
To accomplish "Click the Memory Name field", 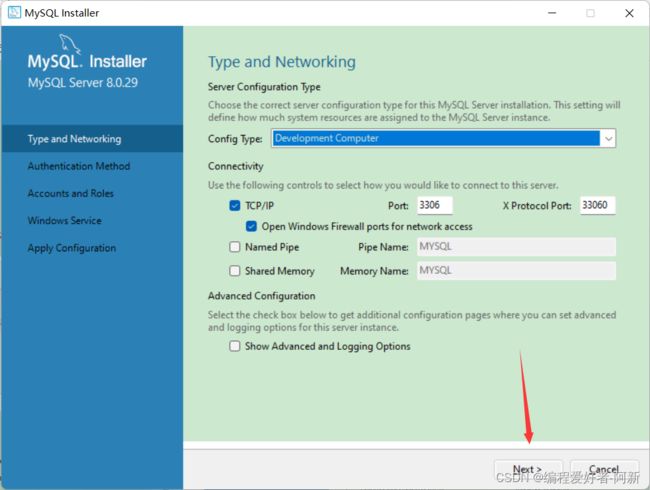I will (x=516, y=271).
